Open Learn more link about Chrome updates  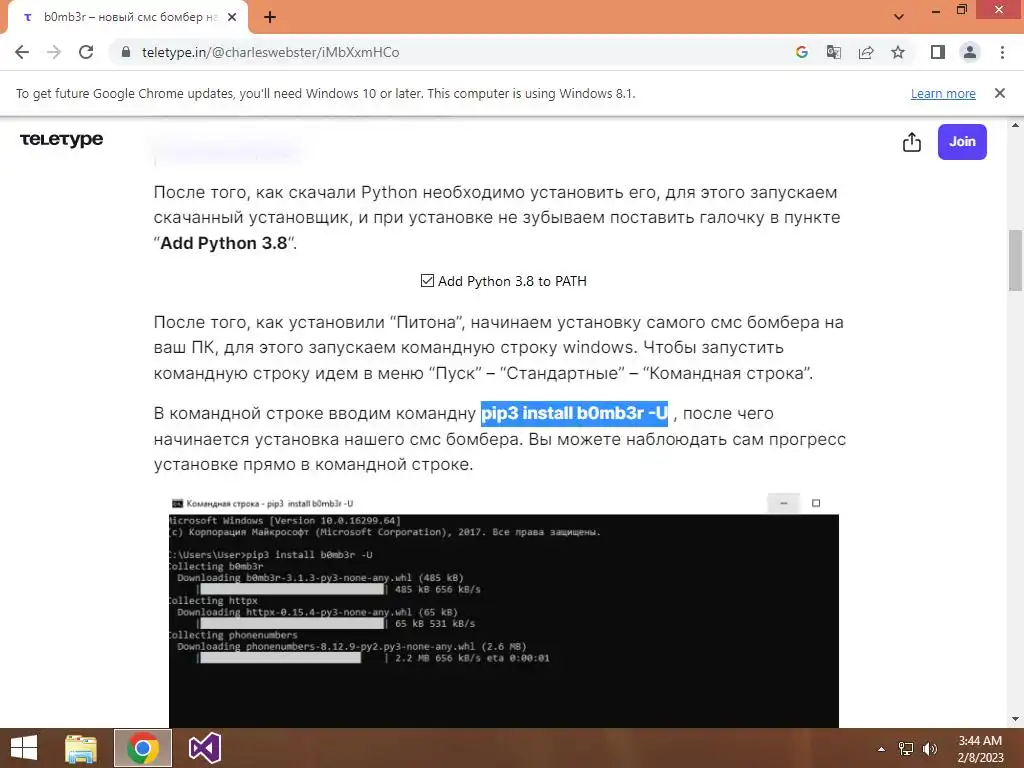click(943, 93)
